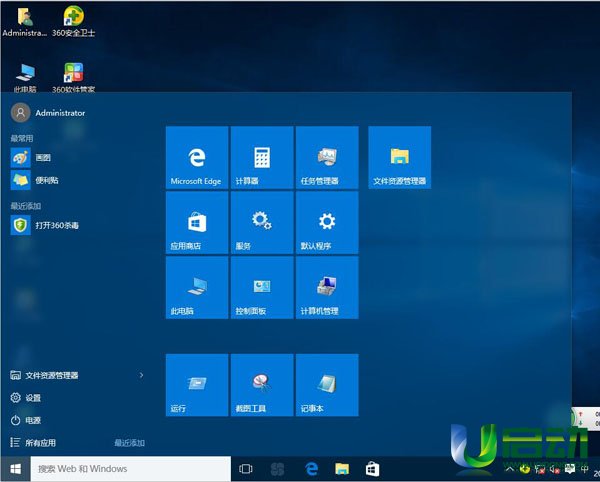Select the 此电脑 desktop icon
The width and height of the screenshot is (600, 482).
(25, 78)
